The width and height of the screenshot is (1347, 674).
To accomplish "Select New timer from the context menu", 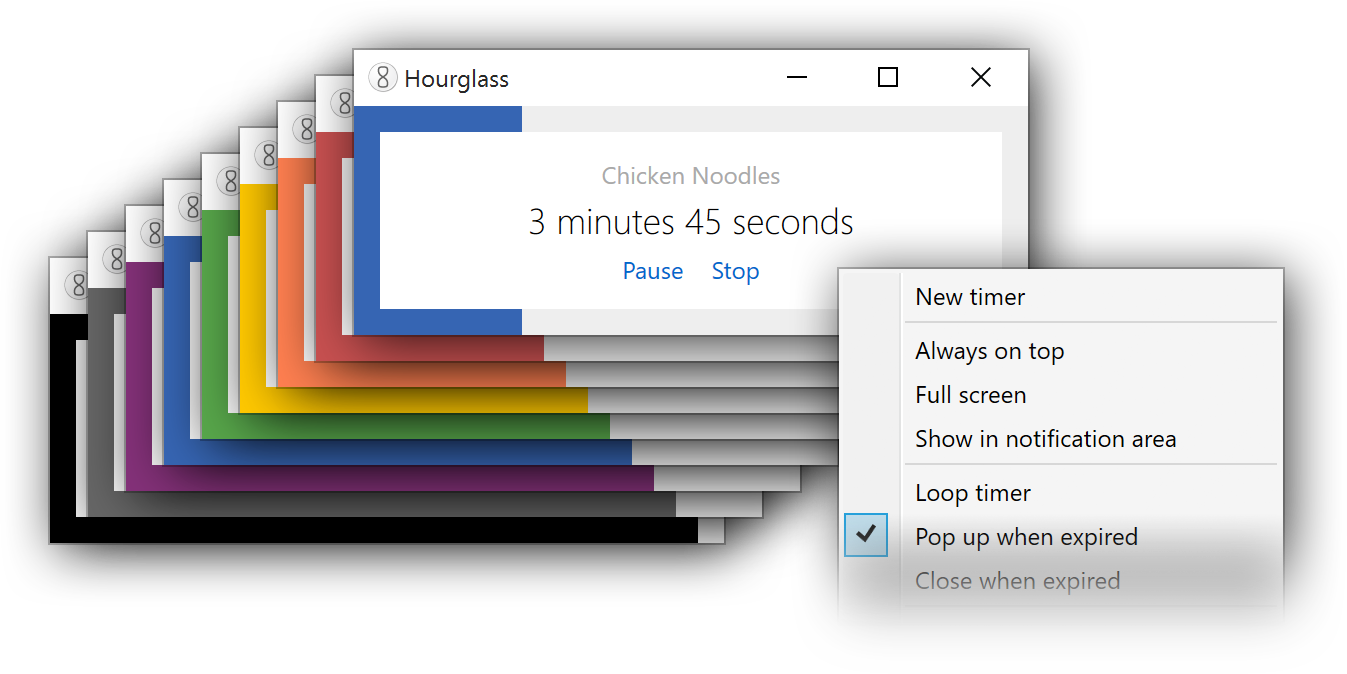I will tap(969, 296).
